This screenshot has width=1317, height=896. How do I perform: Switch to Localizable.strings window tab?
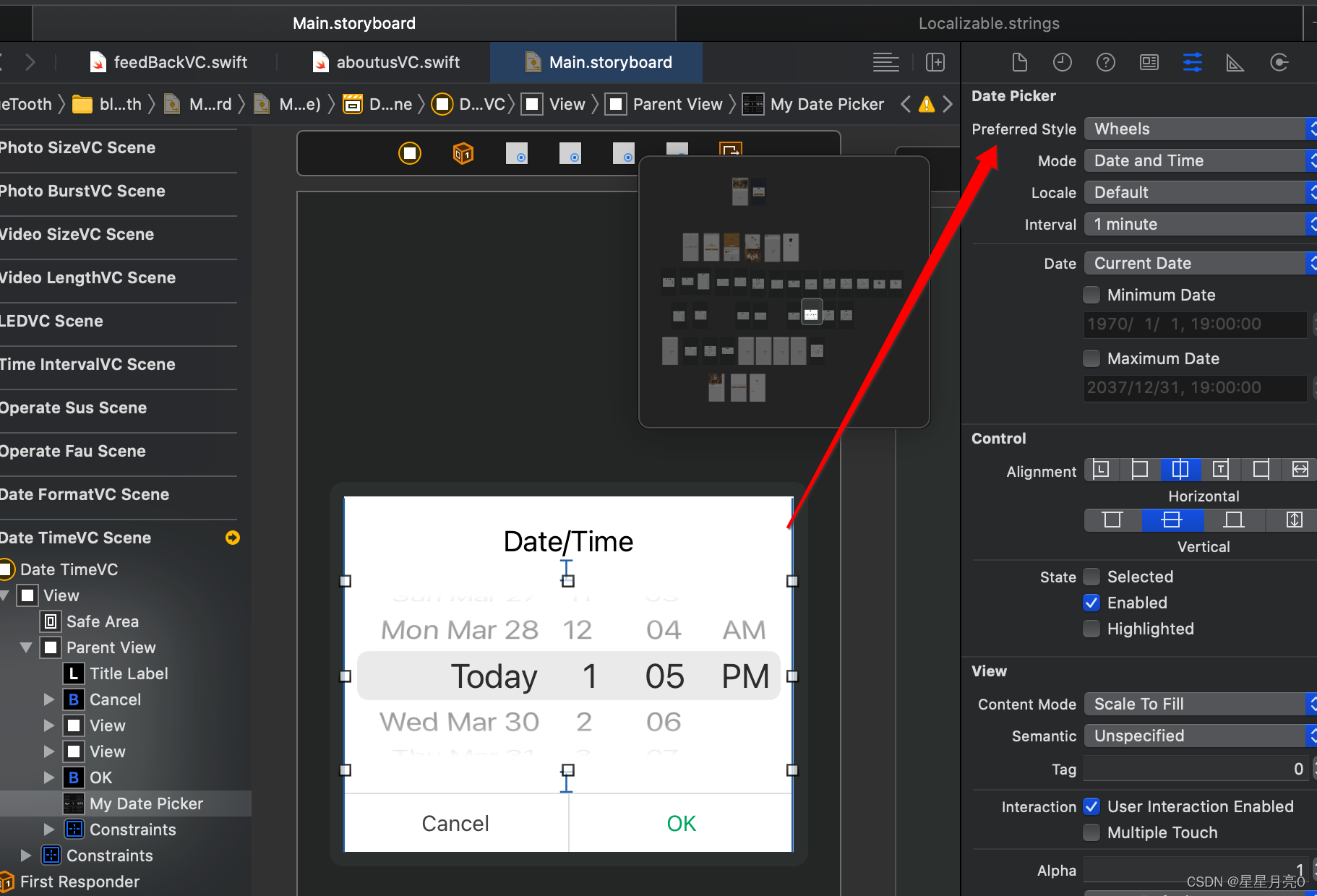click(x=989, y=23)
